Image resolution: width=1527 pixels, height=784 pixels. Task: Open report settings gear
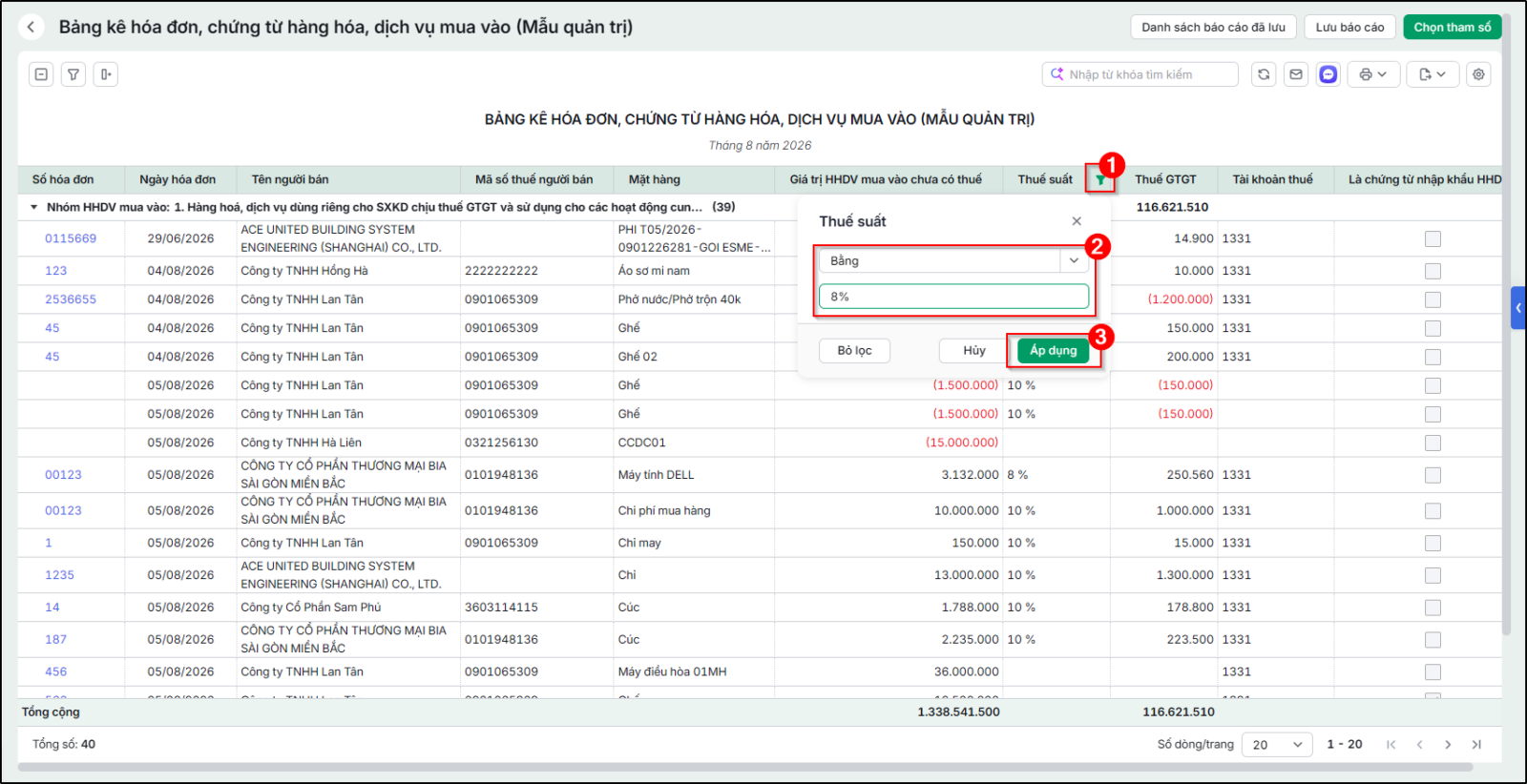click(x=1478, y=74)
